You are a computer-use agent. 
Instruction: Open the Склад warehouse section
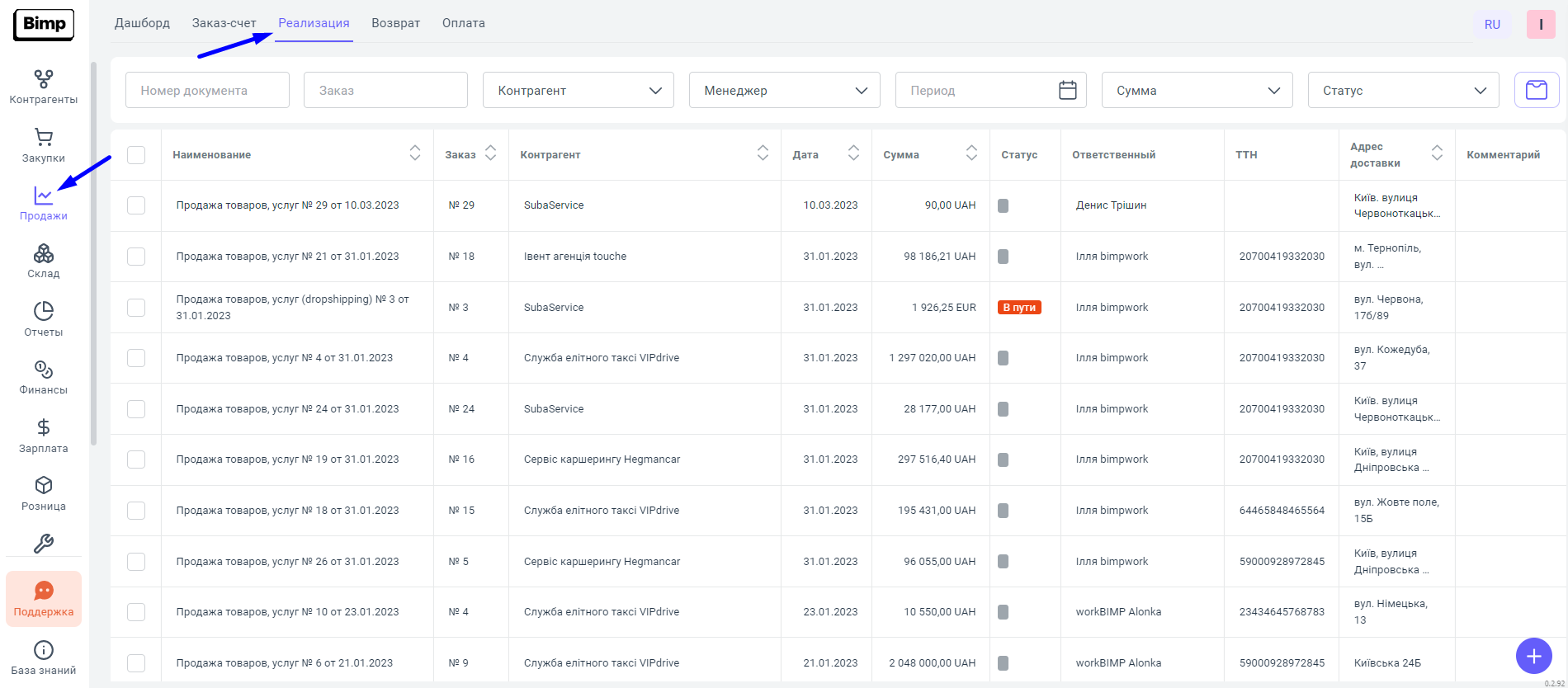point(44,261)
